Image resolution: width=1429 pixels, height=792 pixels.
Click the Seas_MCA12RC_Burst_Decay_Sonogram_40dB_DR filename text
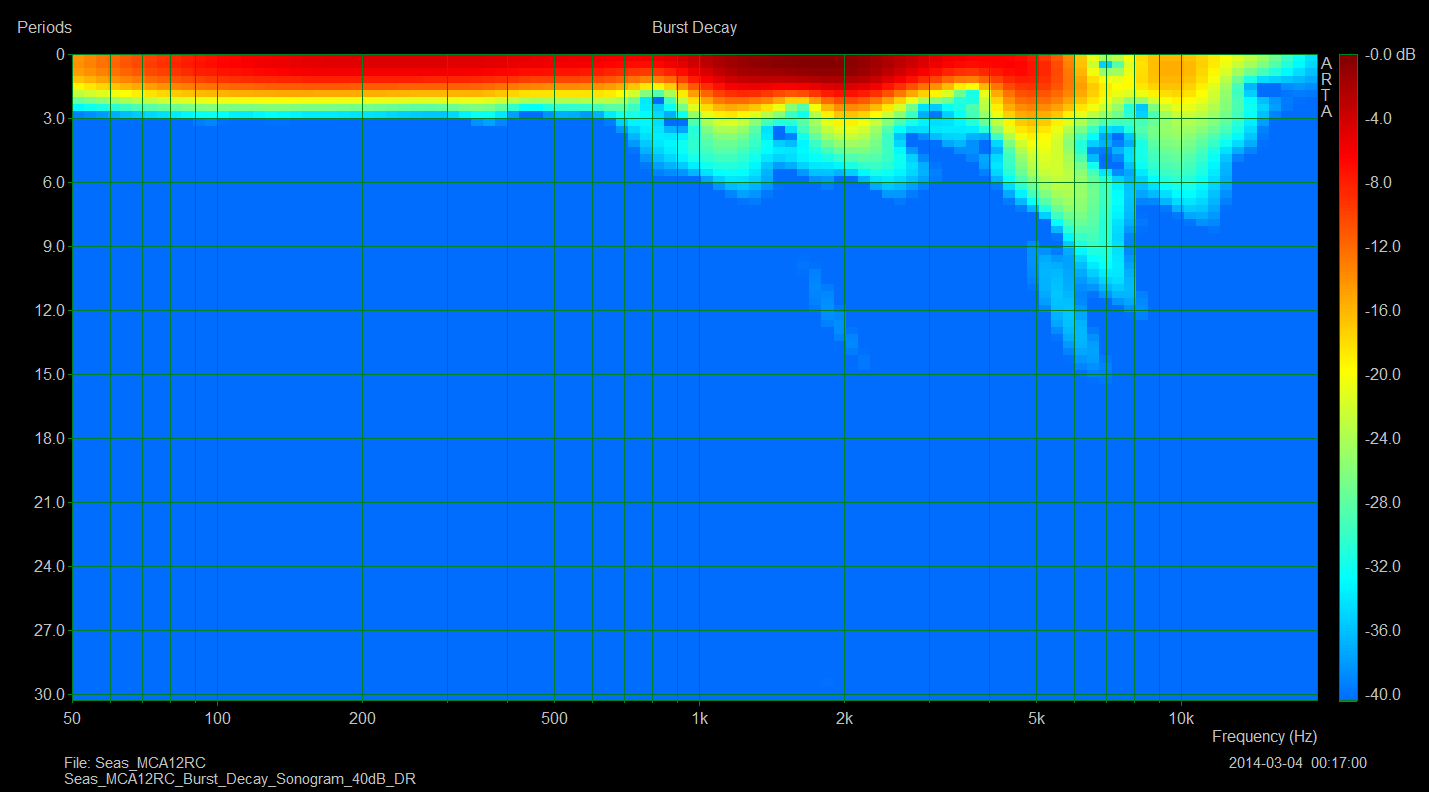pyautogui.click(x=240, y=779)
